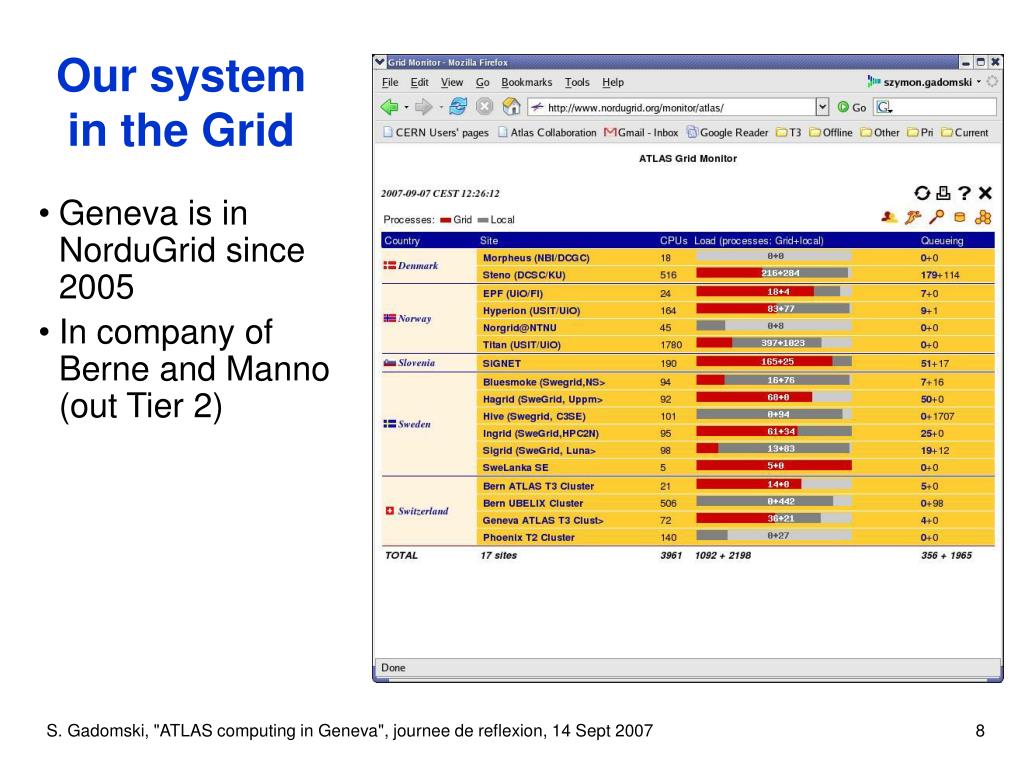The height and width of the screenshot is (768, 1024).
Task: Go to the Home page icon
Action: click(511, 106)
